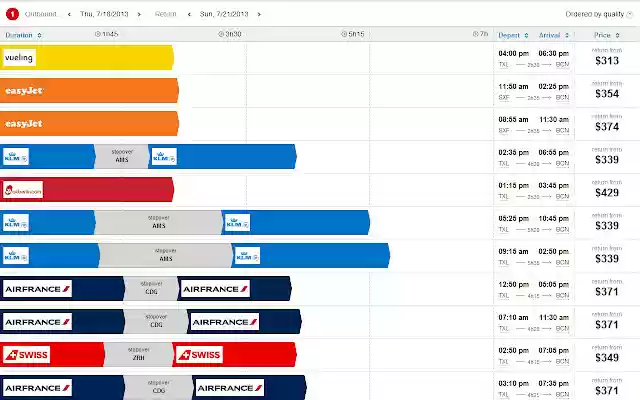Click the 08:55 am departure time
The image size is (640, 400).
click(x=513, y=120)
